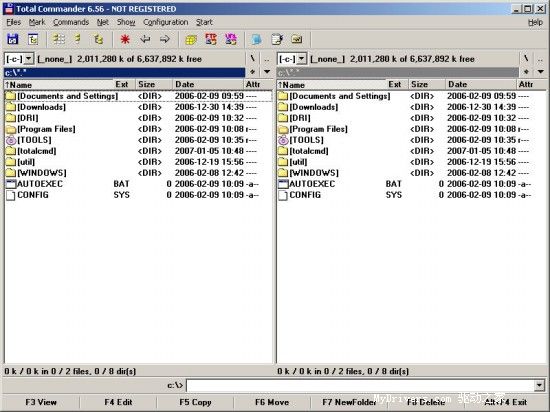Open the Configuration menu
The width and height of the screenshot is (550, 412).
tap(165, 22)
